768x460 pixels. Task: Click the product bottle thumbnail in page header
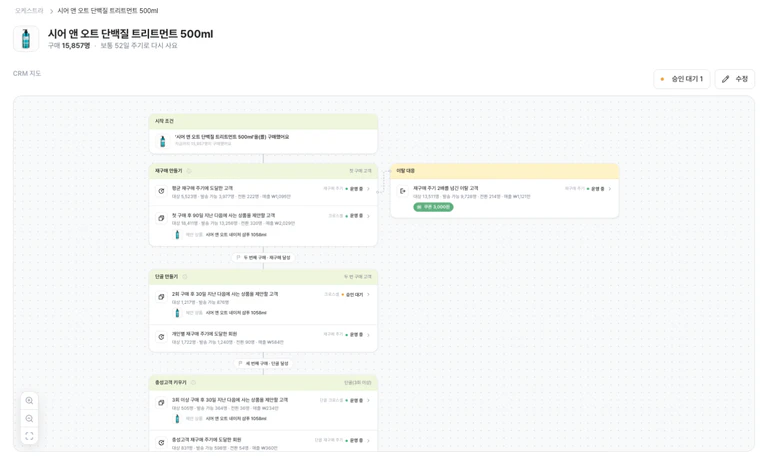26,39
